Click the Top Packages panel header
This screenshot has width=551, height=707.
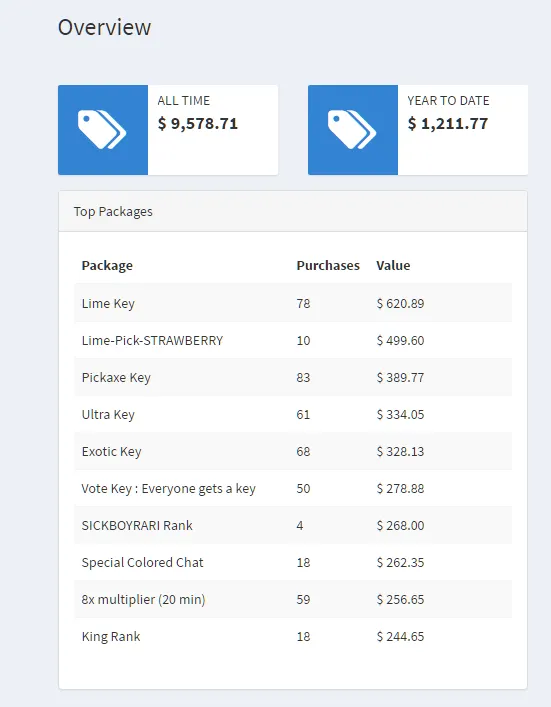click(293, 211)
